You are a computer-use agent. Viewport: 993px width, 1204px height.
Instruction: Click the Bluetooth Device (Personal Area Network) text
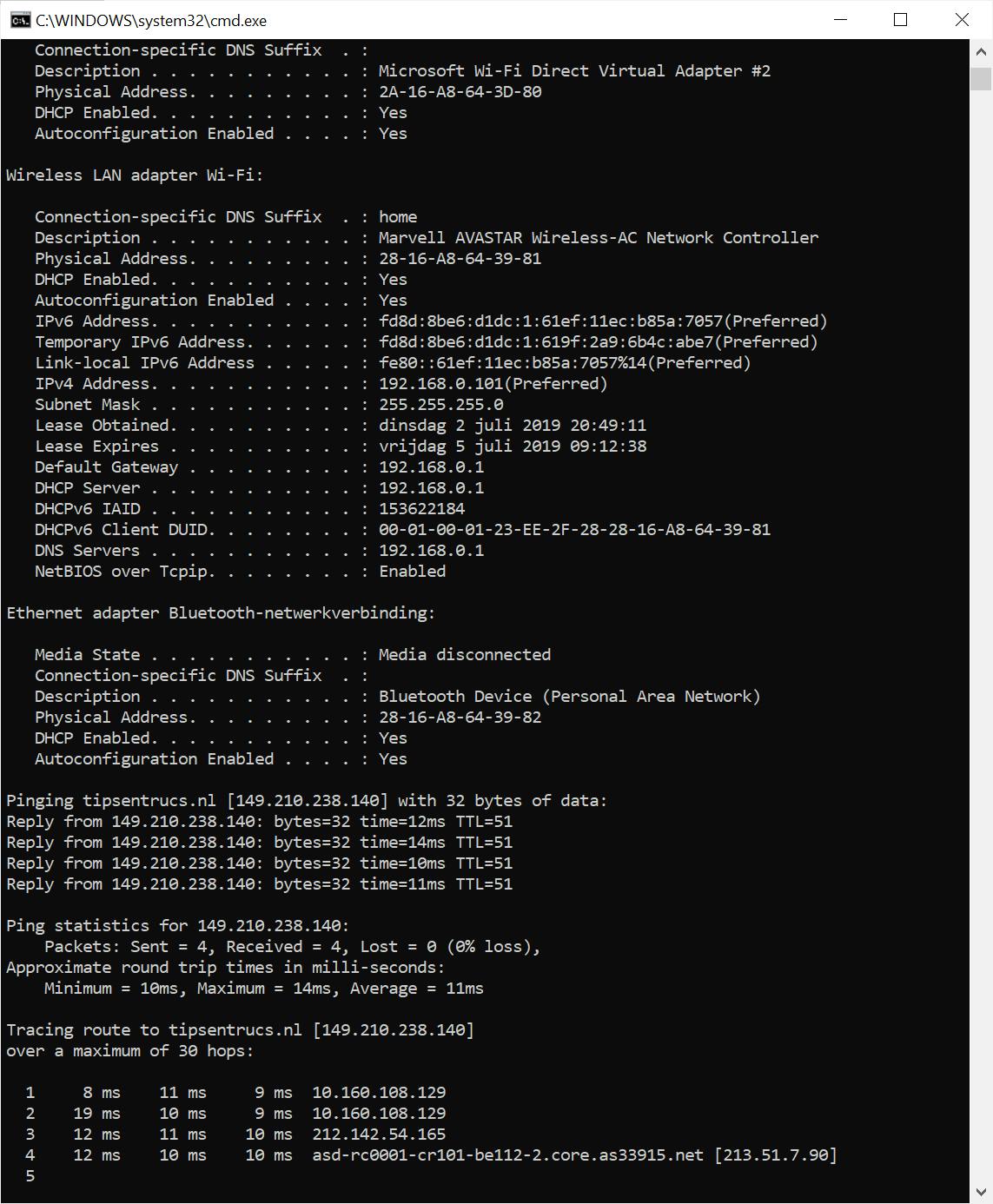[x=569, y=697]
